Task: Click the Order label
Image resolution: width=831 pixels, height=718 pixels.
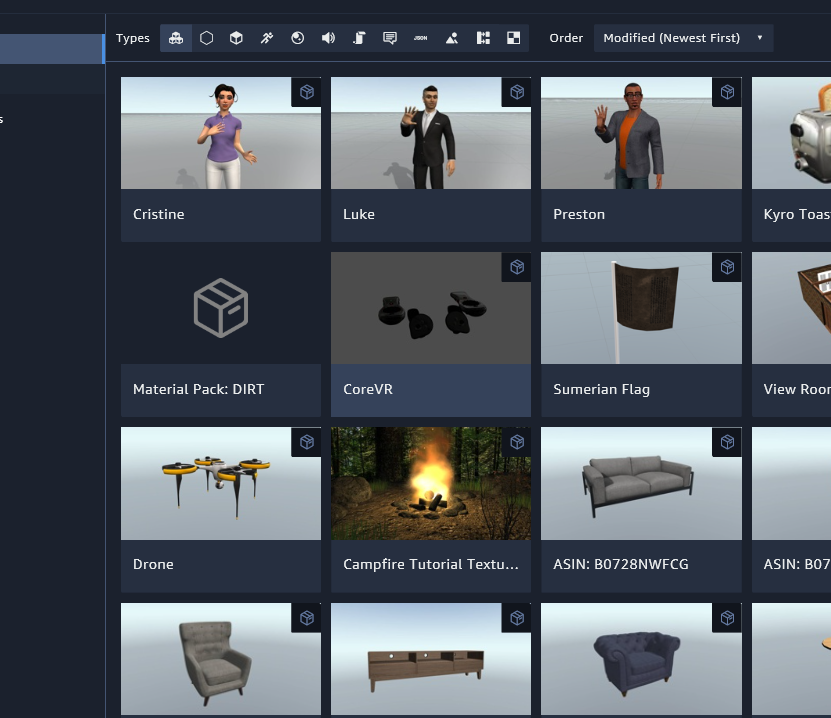Action: [x=566, y=38]
